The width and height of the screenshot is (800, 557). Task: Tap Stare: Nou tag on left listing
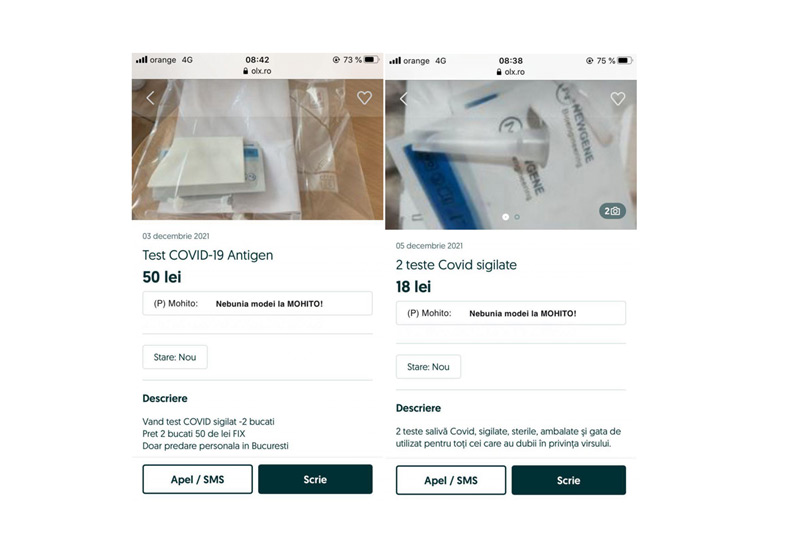[175, 357]
